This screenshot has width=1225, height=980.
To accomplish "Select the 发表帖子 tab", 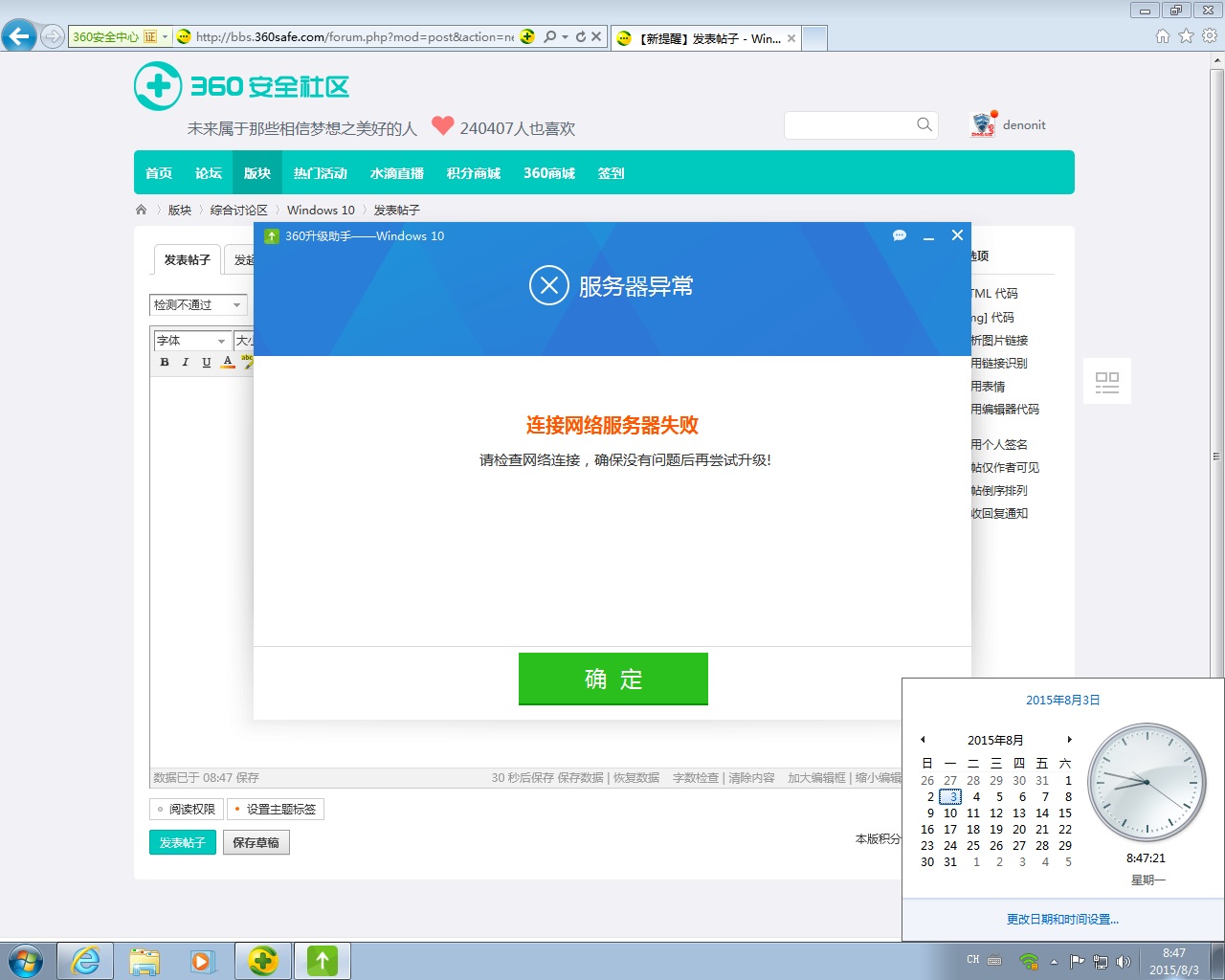I will coord(186,259).
